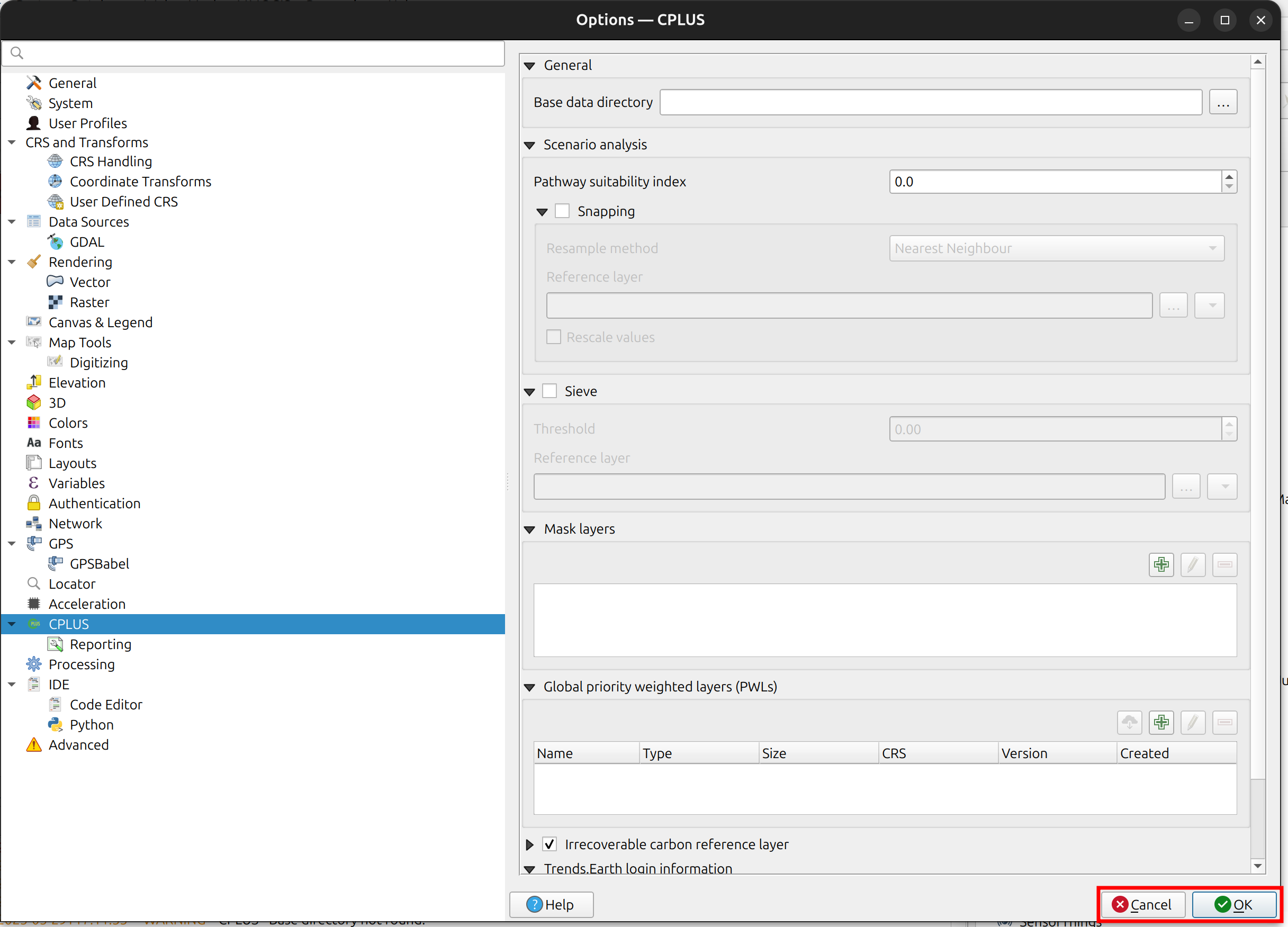Viewport: 1288px width, 927px height.
Task: Click the 3D cube icon
Action: click(x=34, y=403)
